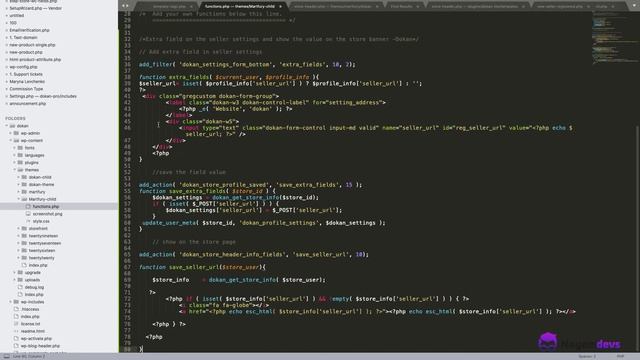The height and width of the screenshot is (360, 640).
Task: Expand the fonts folder
Action: point(15,148)
